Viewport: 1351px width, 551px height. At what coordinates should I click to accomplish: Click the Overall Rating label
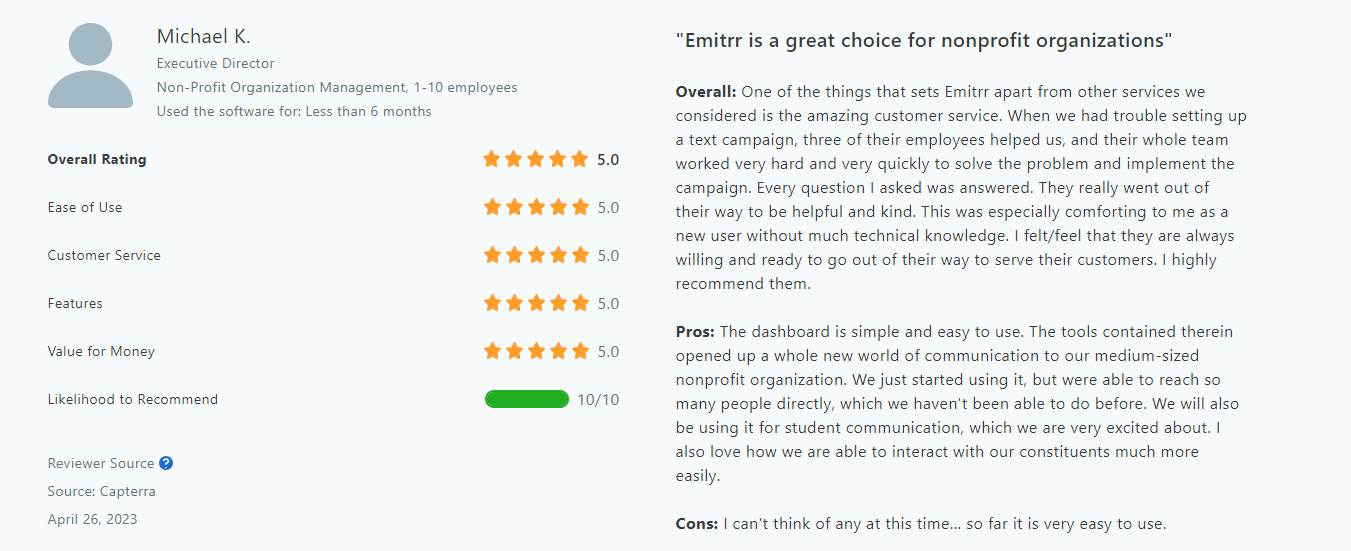96,159
